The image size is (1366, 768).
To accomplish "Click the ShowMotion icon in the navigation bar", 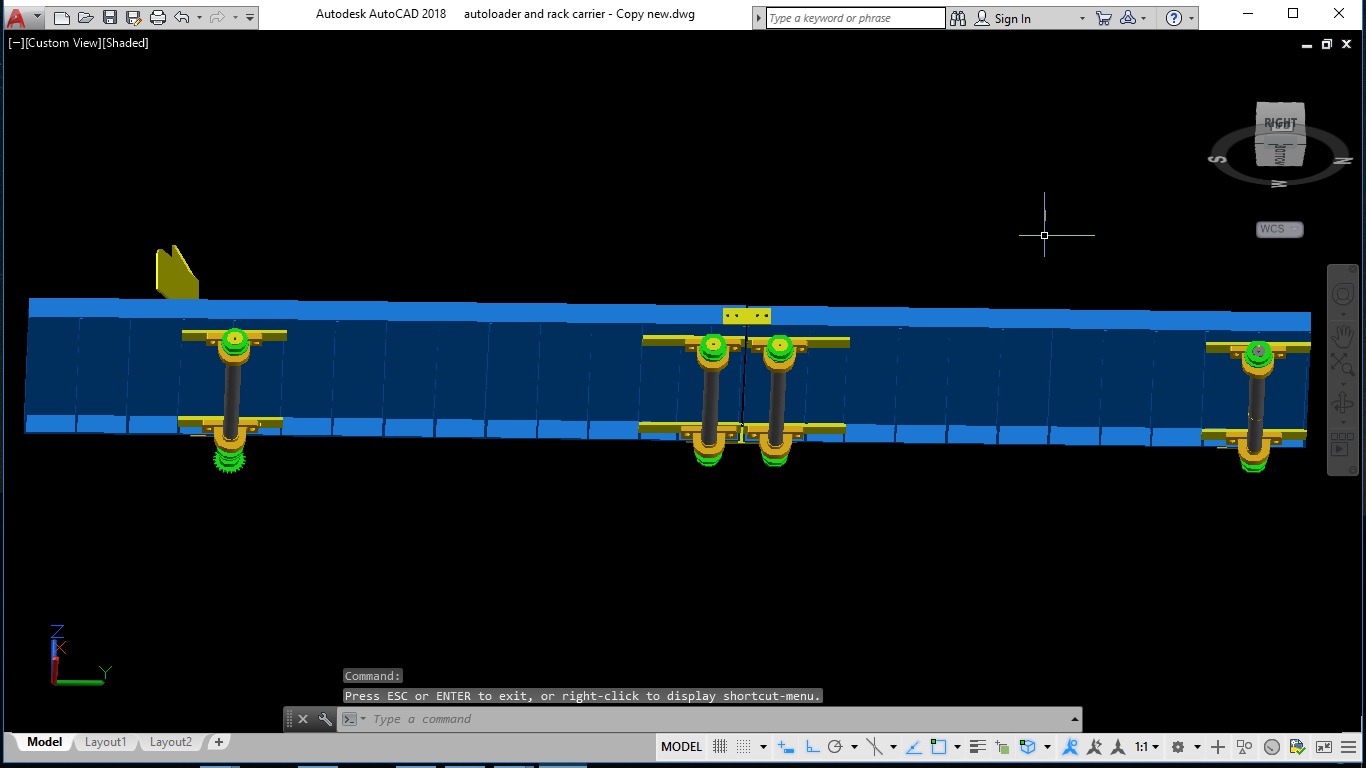I will point(1342,443).
